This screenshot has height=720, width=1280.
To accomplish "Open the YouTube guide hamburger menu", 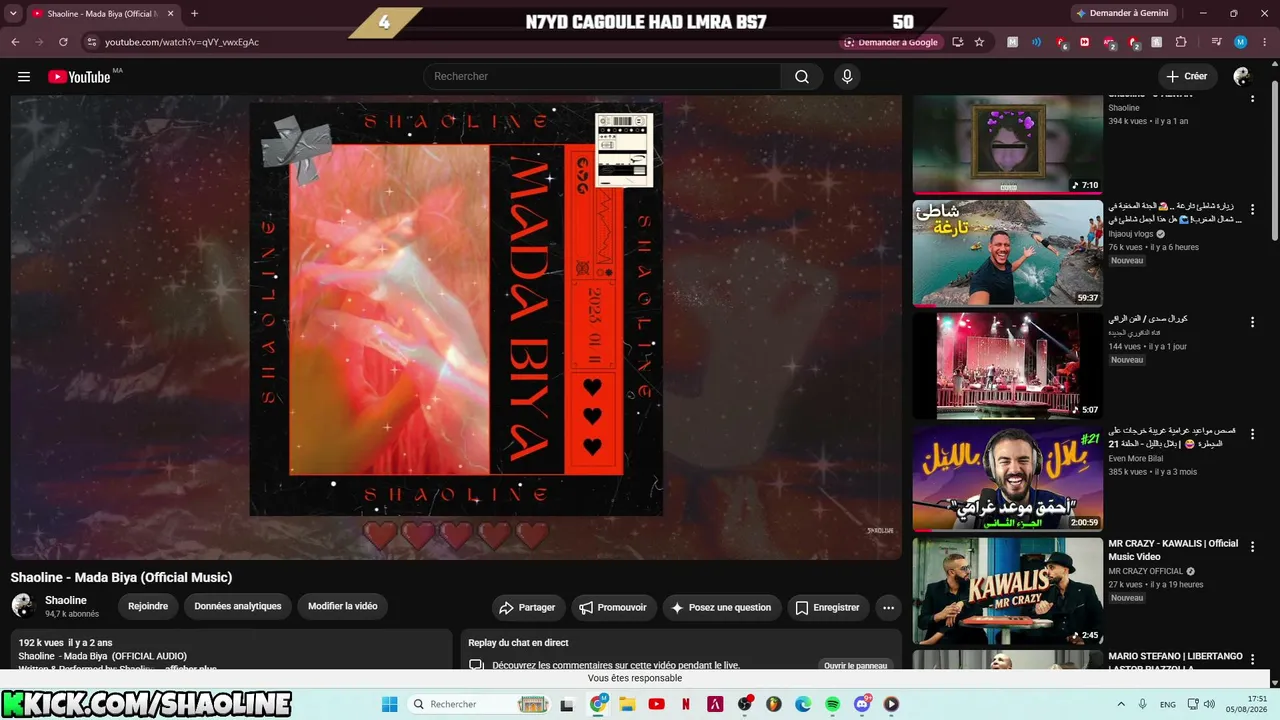I will pos(24,77).
